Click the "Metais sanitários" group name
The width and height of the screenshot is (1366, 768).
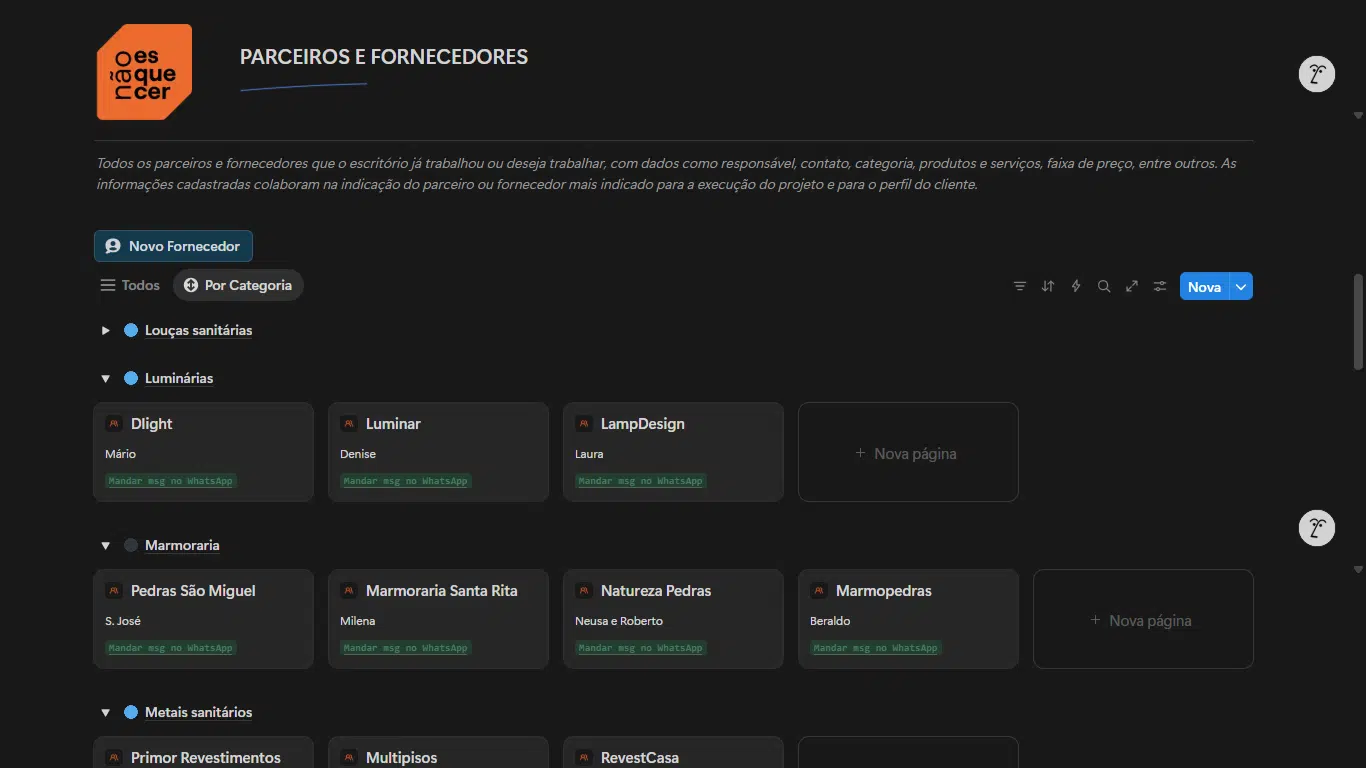198,712
